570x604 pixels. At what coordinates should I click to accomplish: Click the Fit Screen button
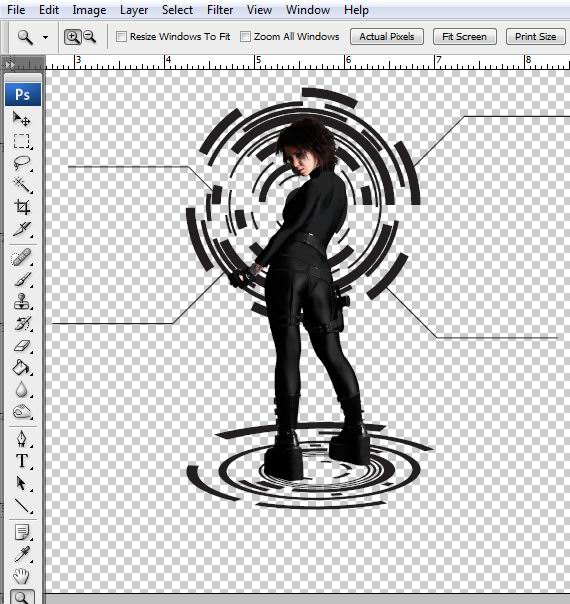(464, 37)
